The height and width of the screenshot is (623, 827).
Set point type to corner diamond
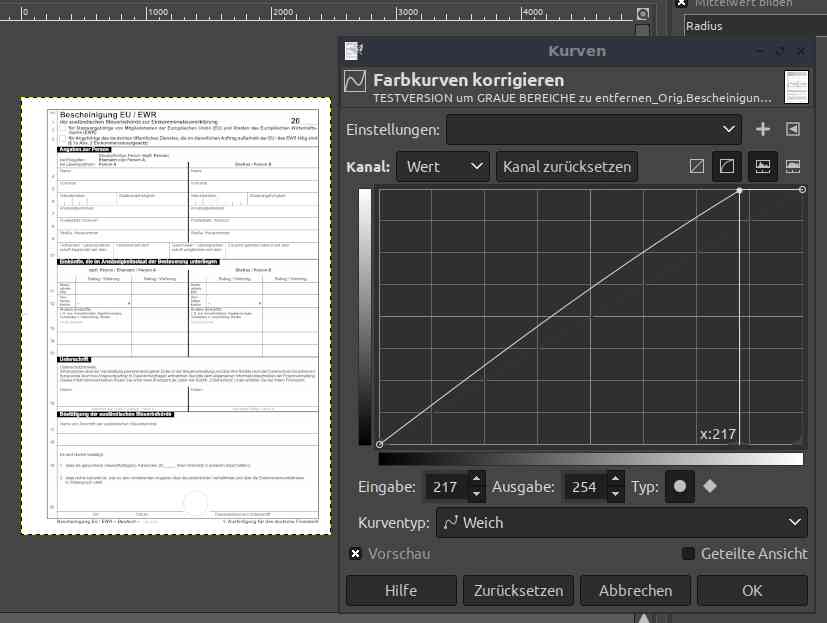coord(710,487)
